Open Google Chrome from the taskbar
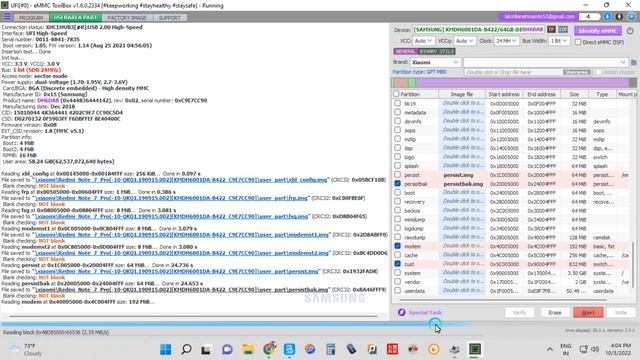 click(269, 349)
